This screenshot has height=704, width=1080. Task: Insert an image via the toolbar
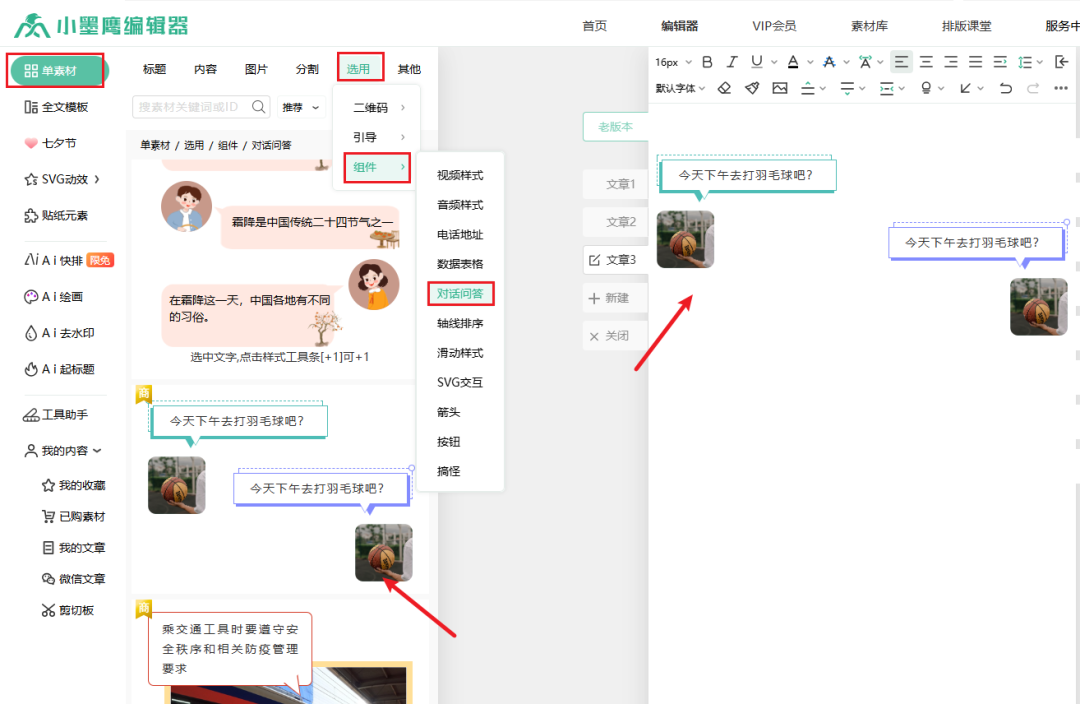780,88
